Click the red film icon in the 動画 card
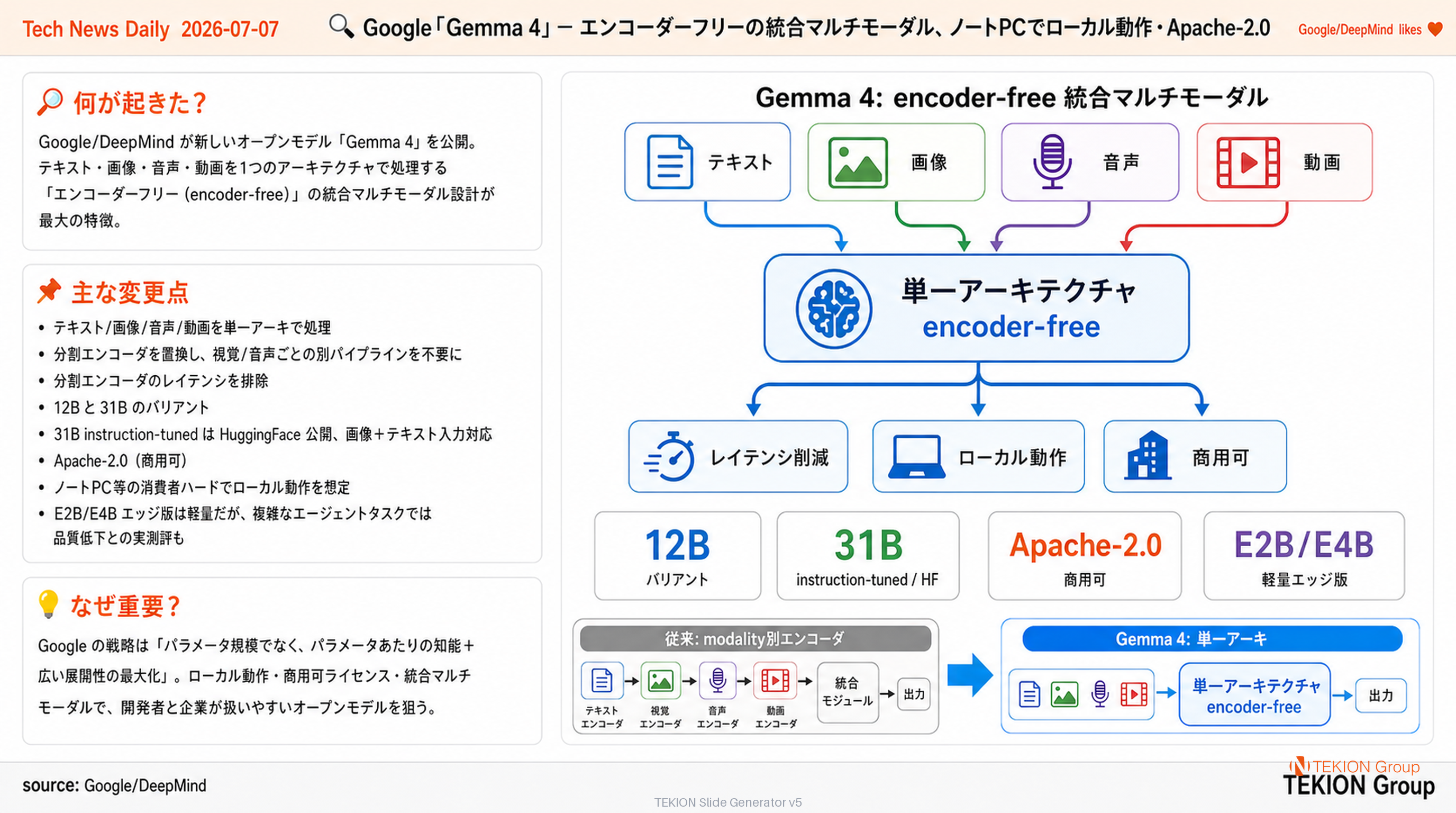This screenshot has height=813, width=1456. click(1248, 162)
